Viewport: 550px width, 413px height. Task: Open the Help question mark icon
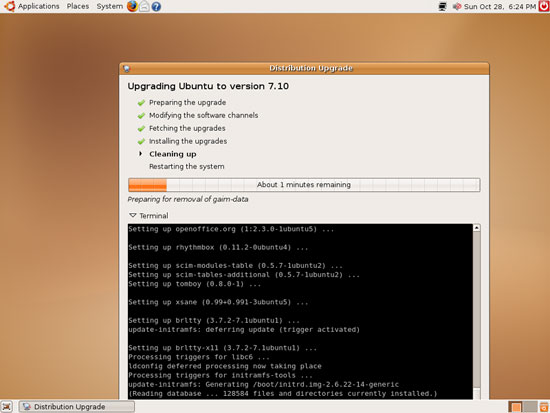point(156,6)
